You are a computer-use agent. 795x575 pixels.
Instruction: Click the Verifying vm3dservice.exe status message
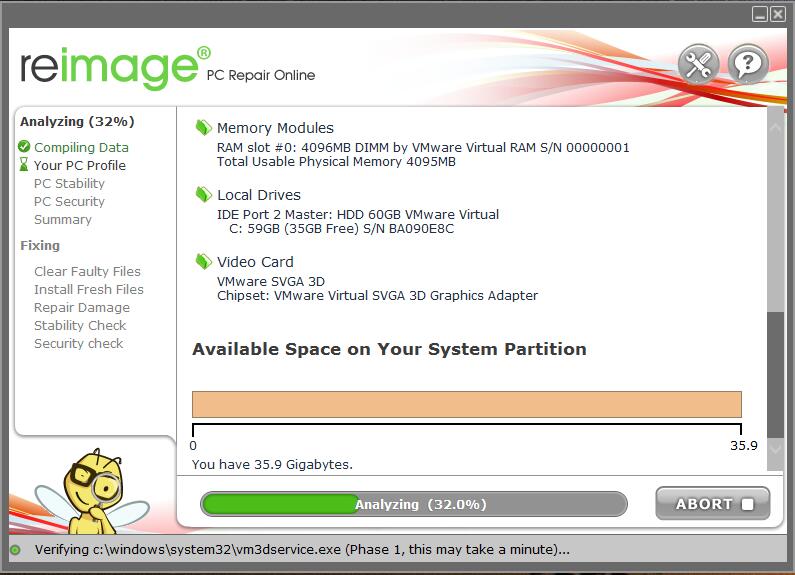[x=302, y=550]
